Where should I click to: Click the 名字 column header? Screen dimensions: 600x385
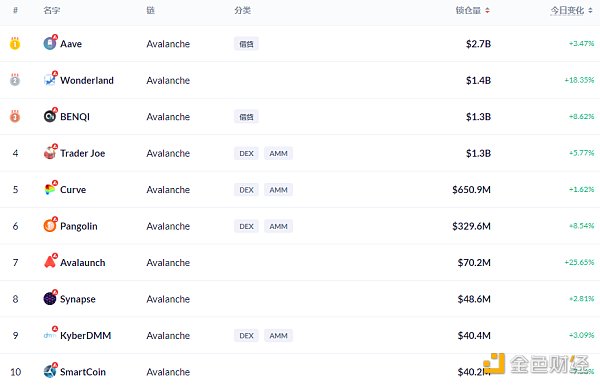point(52,10)
